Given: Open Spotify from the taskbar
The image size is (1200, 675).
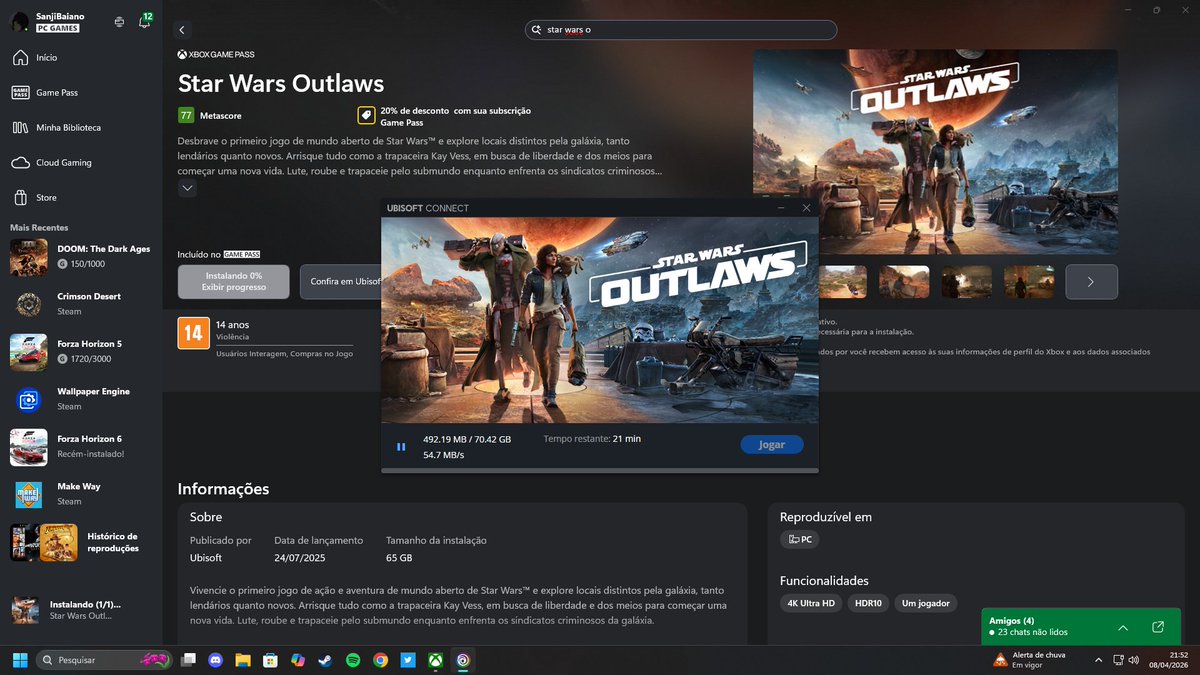Looking at the screenshot, I should pyautogui.click(x=353, y=660).
